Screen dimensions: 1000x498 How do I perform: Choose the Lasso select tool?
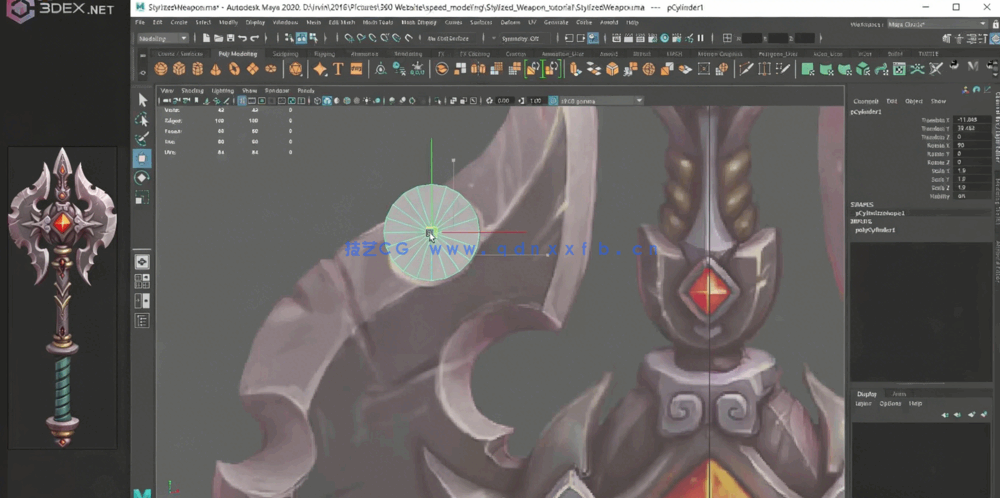(x=142, y=120)
